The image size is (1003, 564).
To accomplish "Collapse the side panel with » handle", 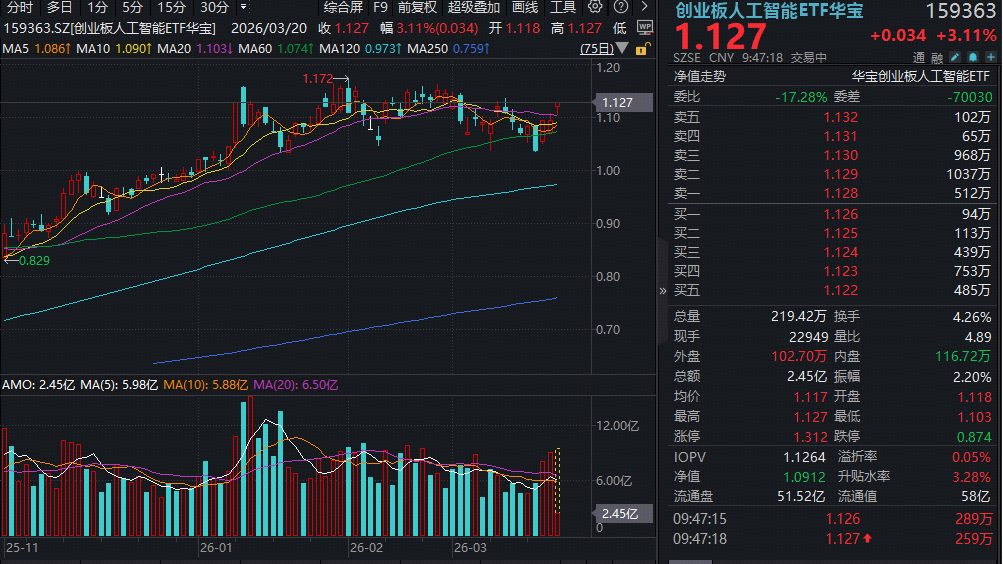I will click(661, 291).
